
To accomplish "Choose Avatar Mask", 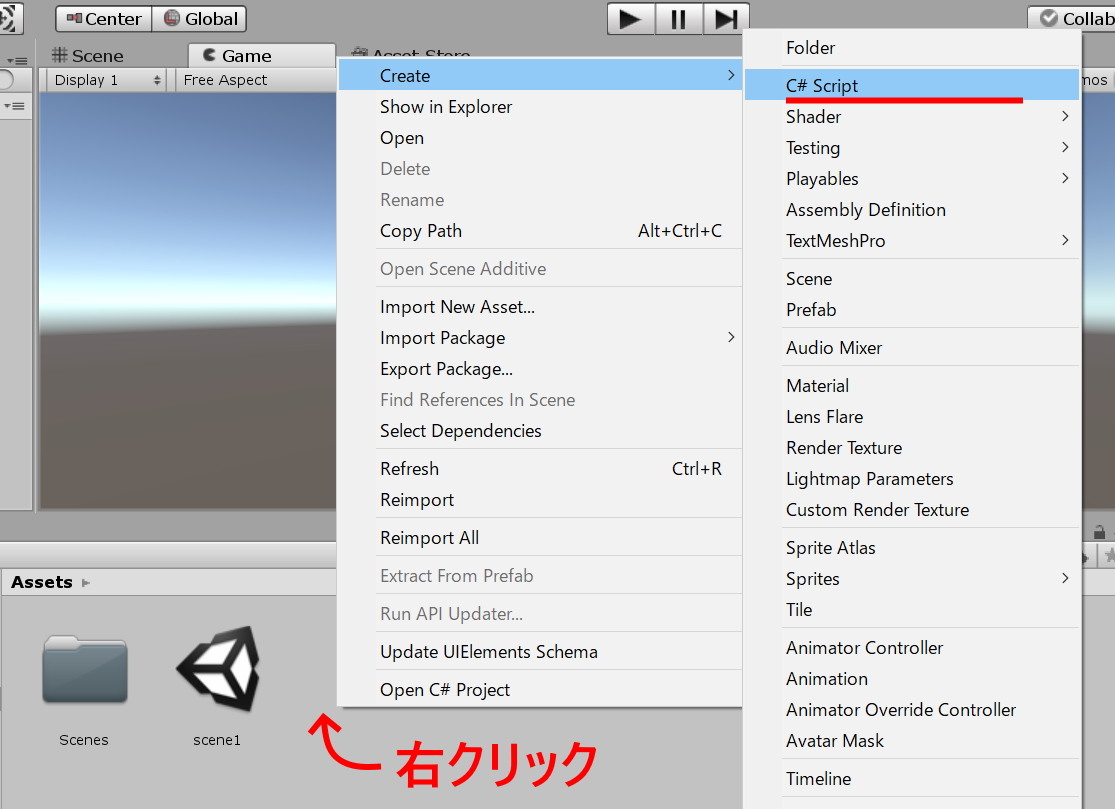I will (x=912, y=741).
